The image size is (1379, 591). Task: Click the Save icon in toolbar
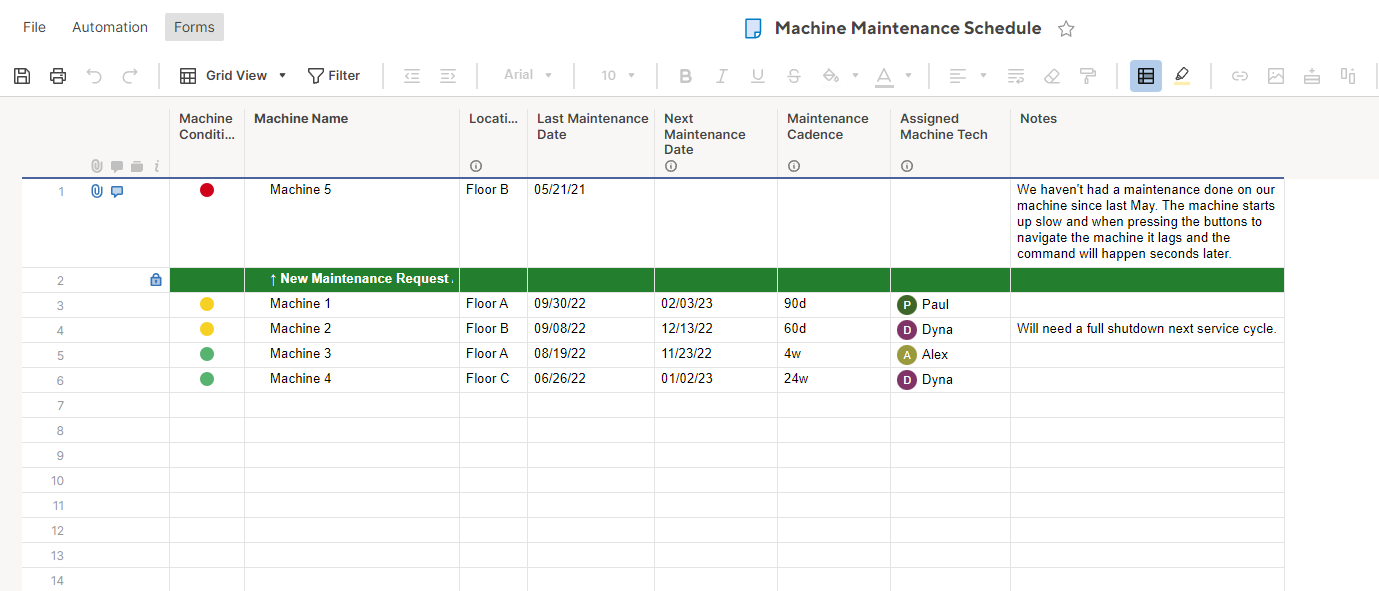(x=22, y=76)
